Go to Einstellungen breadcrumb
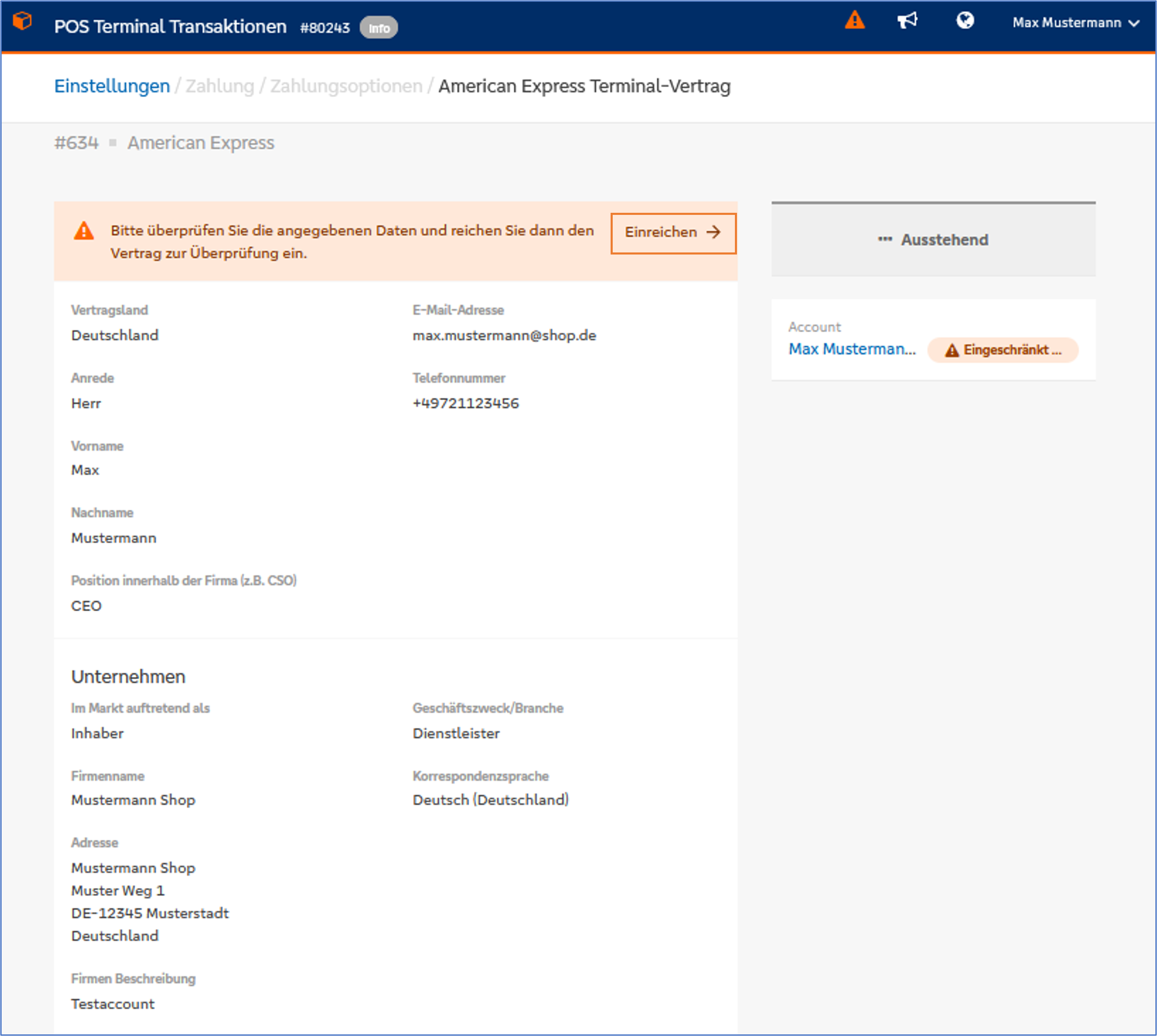 pyautogui.click(x=112, y=86)
